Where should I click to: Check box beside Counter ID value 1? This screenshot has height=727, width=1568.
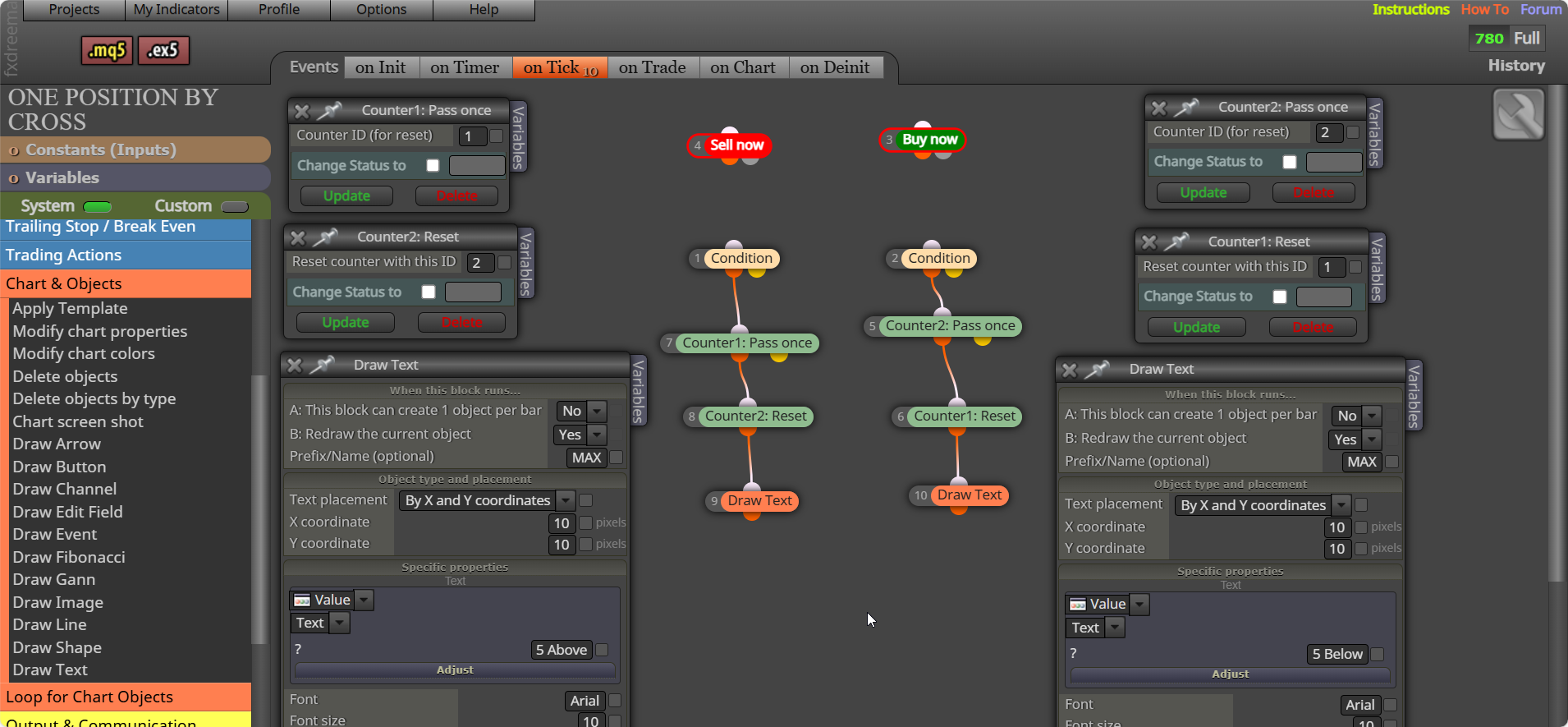[497, 136]
